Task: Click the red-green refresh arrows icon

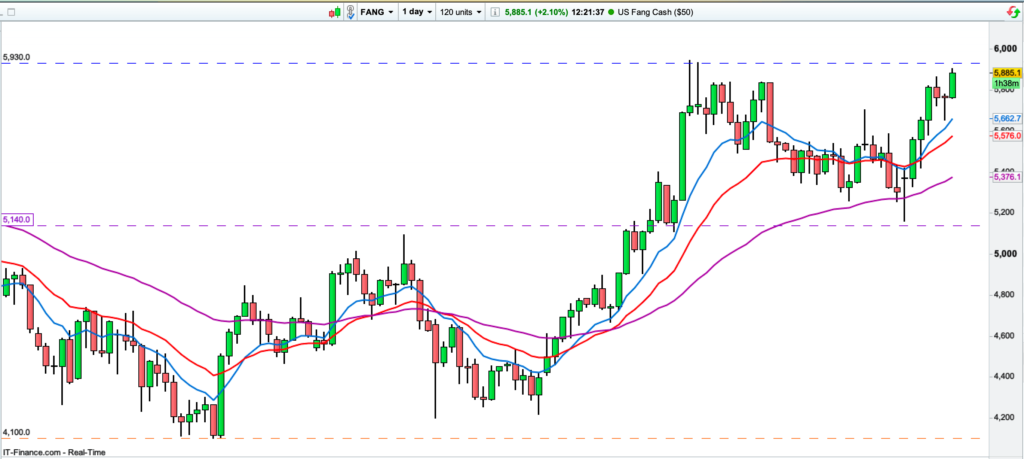Action: pyautogui.click(x=1012, y=12)
